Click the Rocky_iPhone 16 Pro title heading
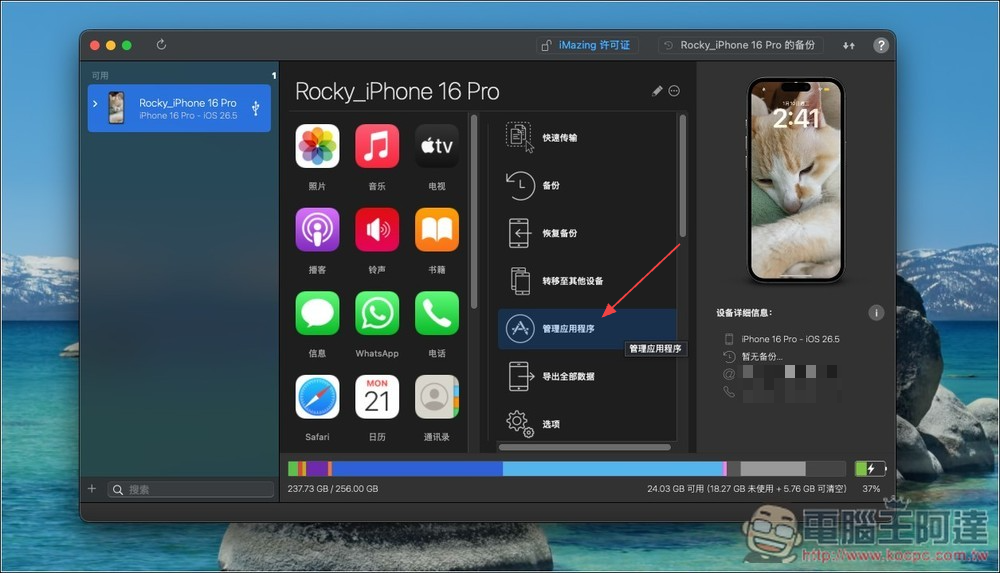Viewport: 1000px width, 573px height. tap(397, 91)
